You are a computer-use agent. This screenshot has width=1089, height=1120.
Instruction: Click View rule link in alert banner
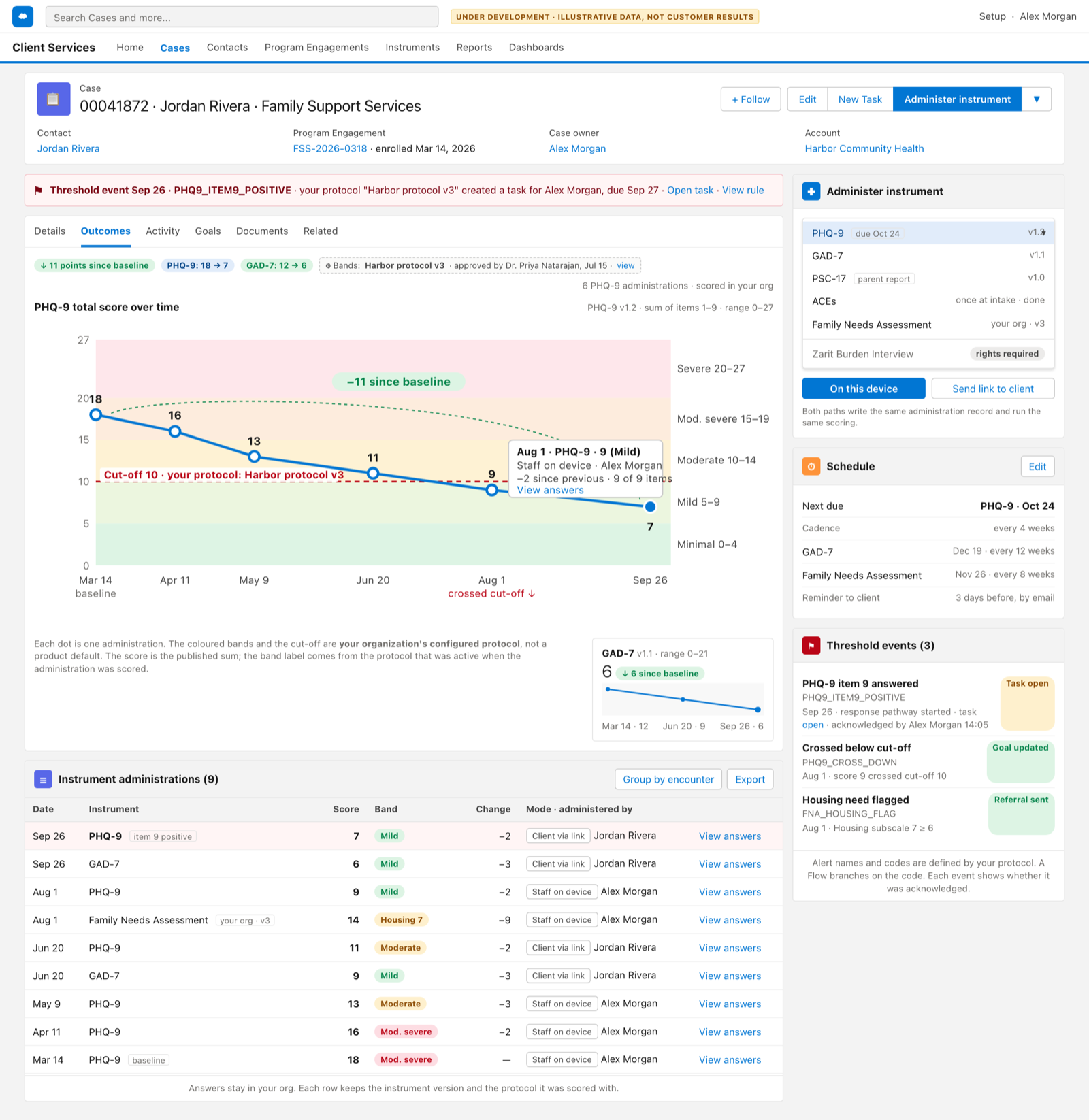tap(743, 191)
